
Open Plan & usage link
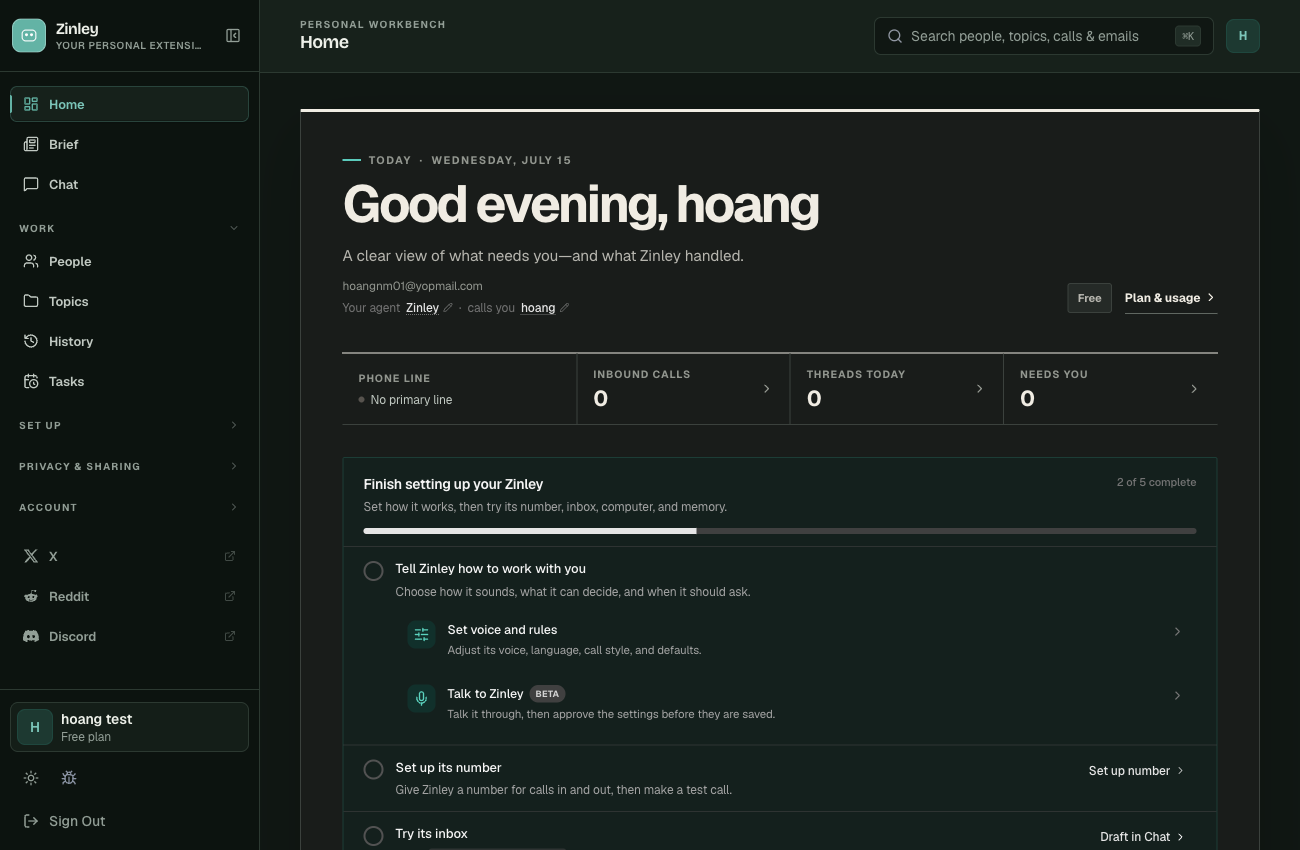[1171, 298]
